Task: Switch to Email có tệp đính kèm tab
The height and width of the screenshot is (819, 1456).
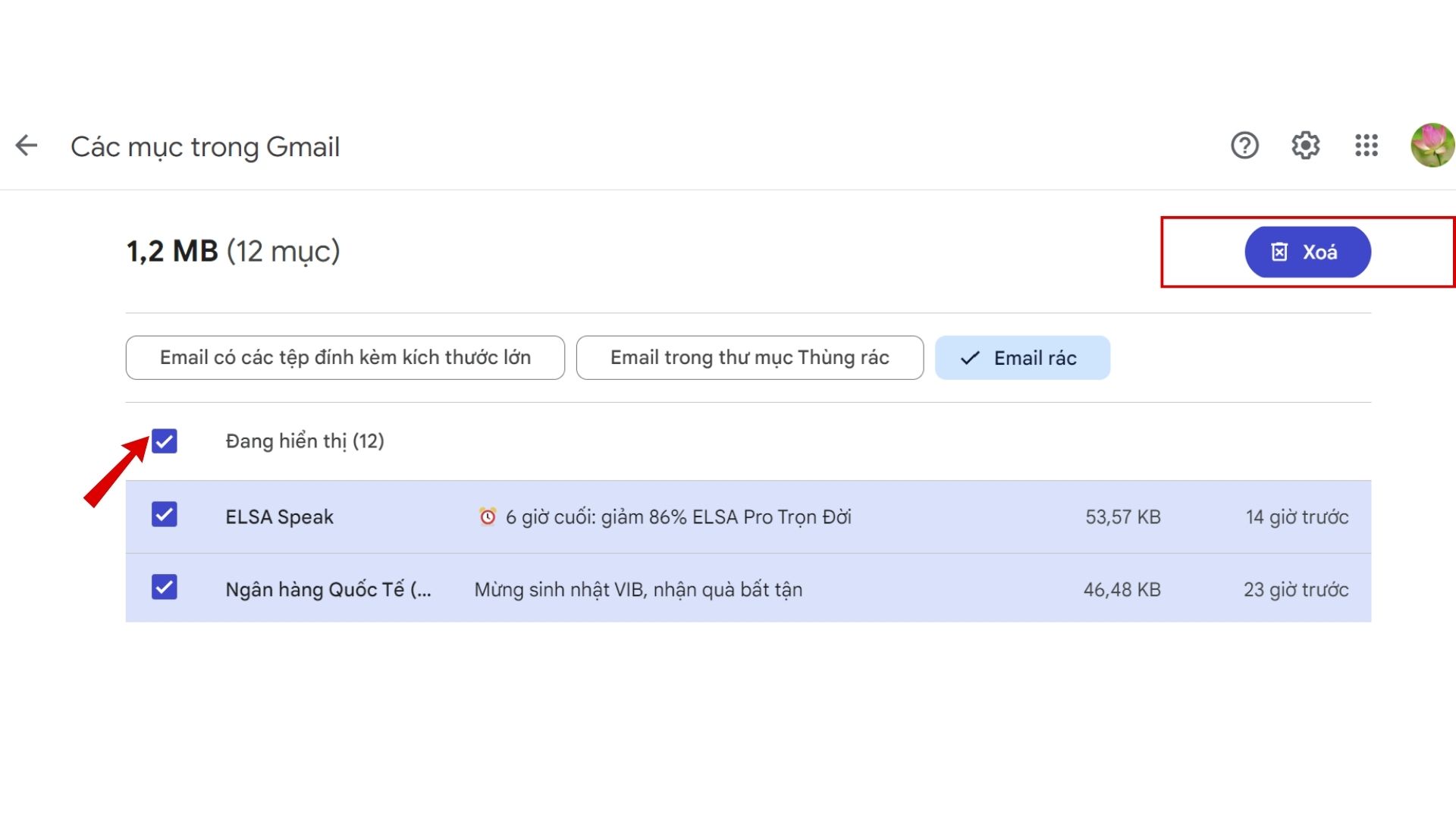Action: [345, 358]
